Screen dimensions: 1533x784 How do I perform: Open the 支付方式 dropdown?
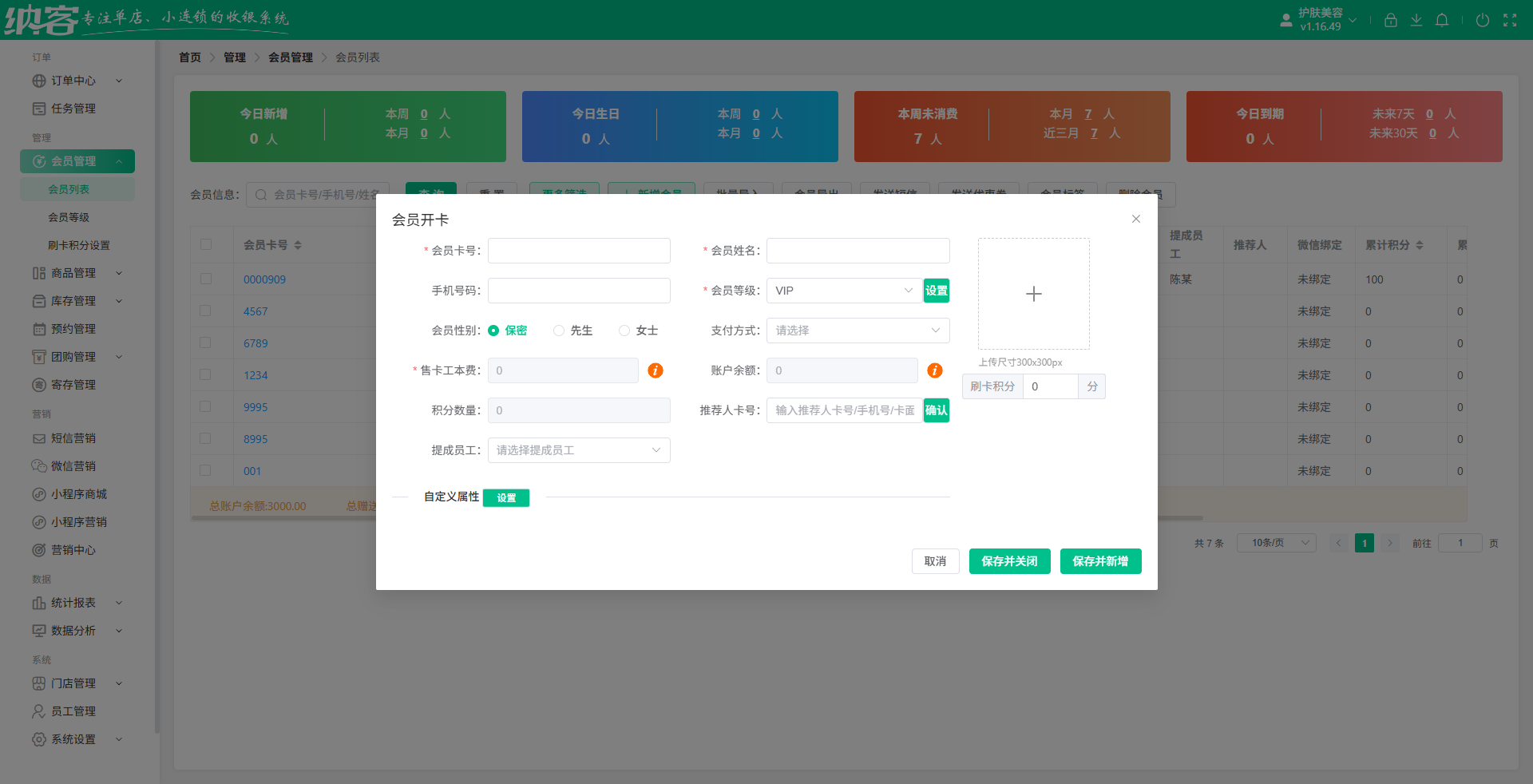click(x=858, y=331)
